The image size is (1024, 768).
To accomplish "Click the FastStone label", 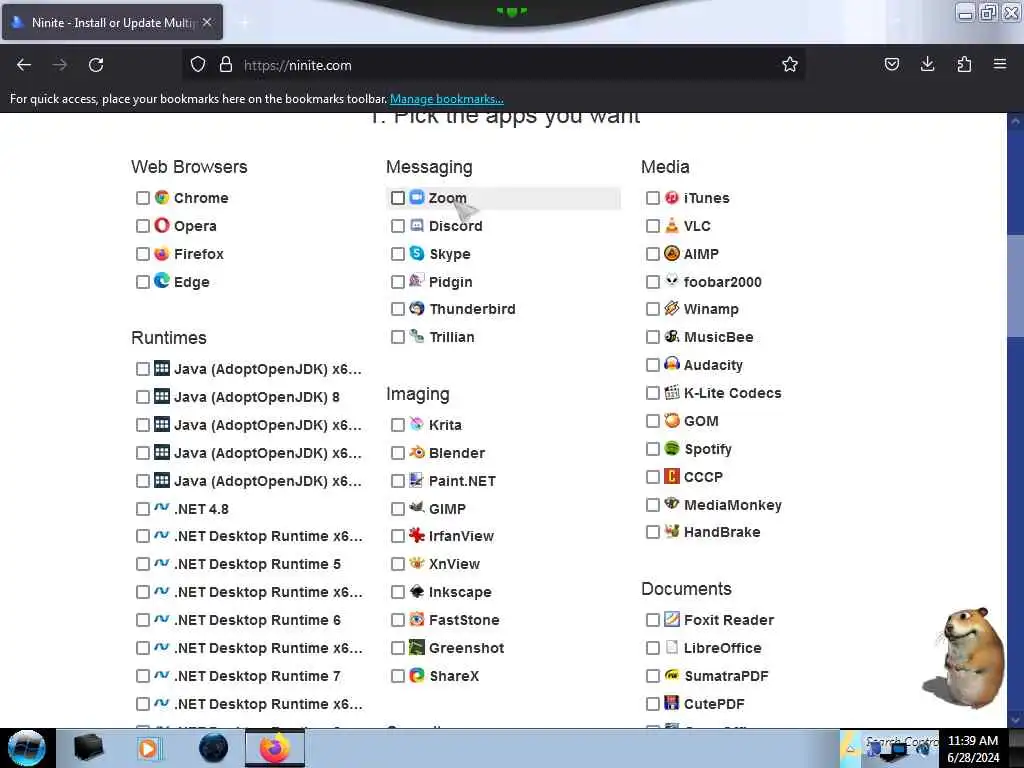I will (464, 620).
